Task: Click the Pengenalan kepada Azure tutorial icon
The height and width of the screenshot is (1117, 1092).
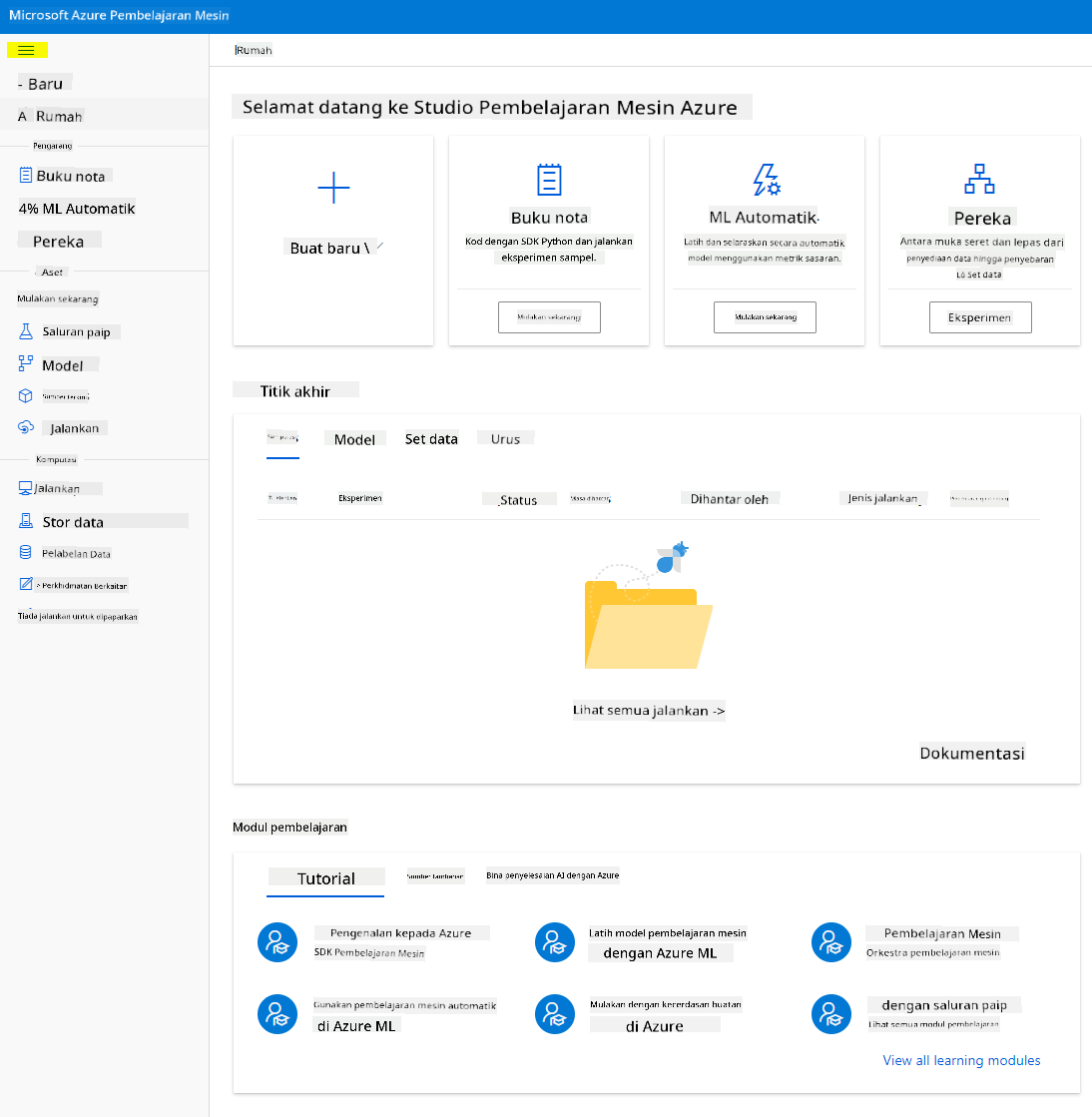Action: (x=277, y=942)
